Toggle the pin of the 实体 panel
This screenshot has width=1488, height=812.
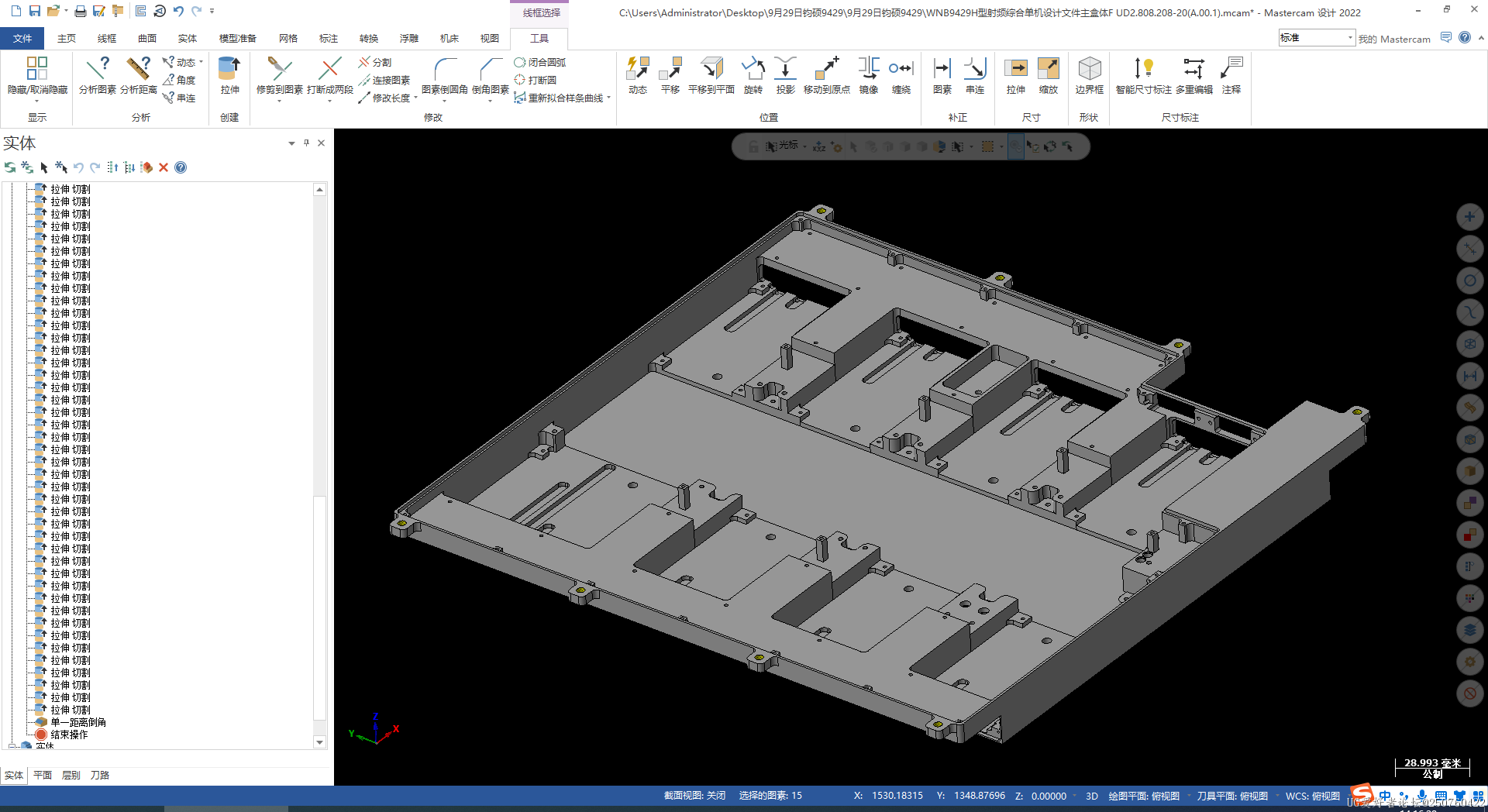coord(306,143)
